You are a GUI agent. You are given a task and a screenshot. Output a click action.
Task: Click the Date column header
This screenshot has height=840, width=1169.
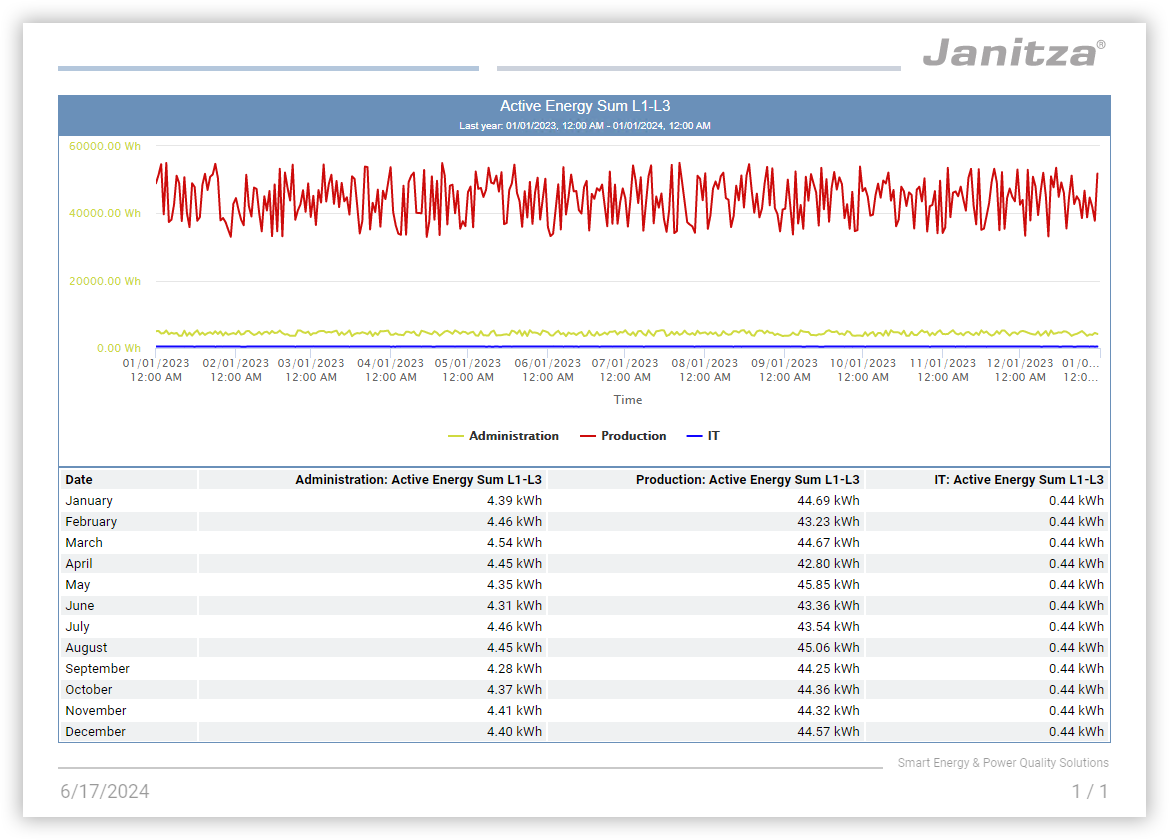coord(79,480)
